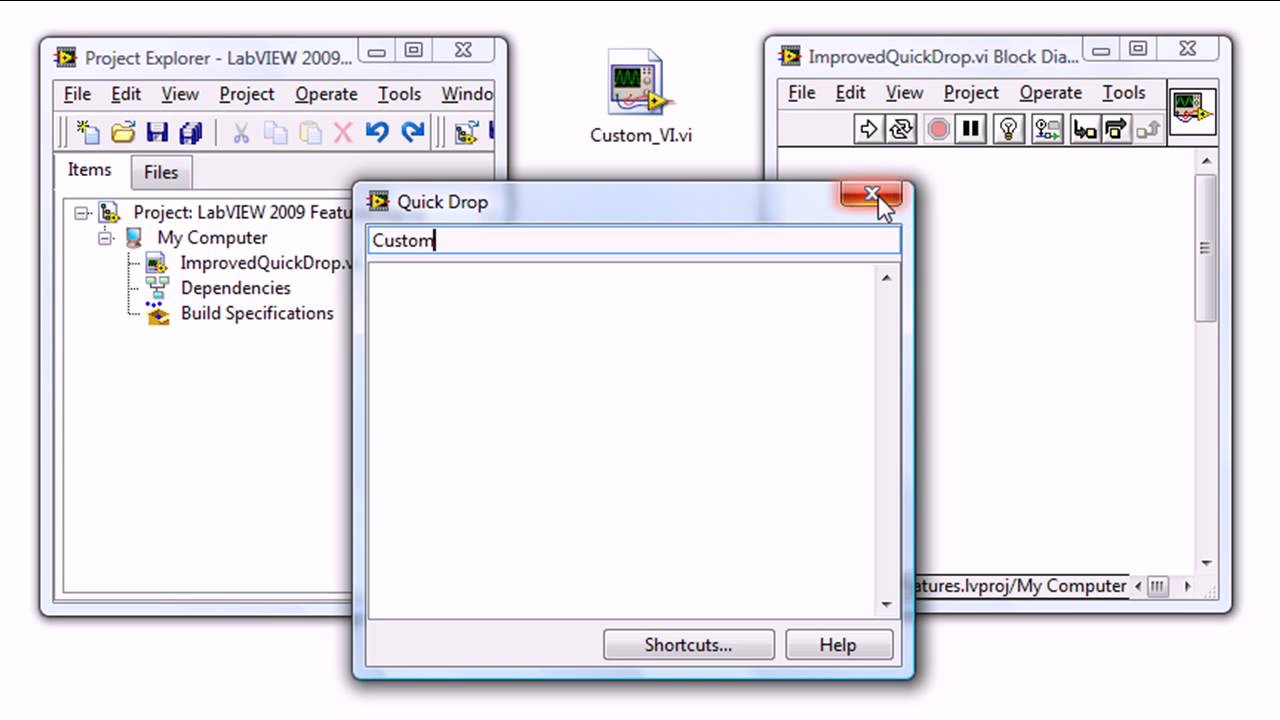The height and width of the screenshot is (720, 1280).
Task: Open Tools menu in Project Explorer
Action: [399, 94]
